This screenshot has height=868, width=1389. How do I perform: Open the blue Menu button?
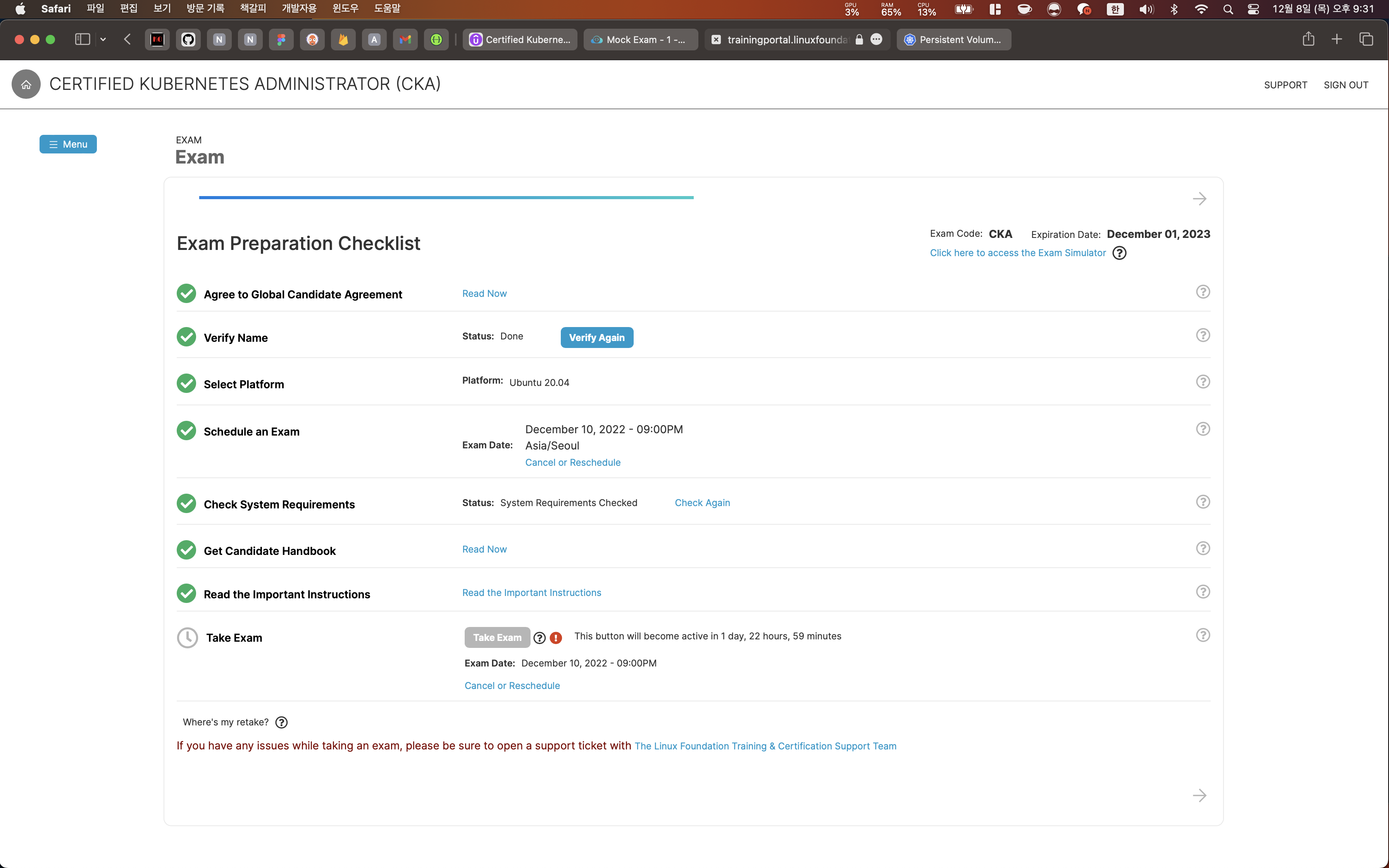click(x=68, y=144)
